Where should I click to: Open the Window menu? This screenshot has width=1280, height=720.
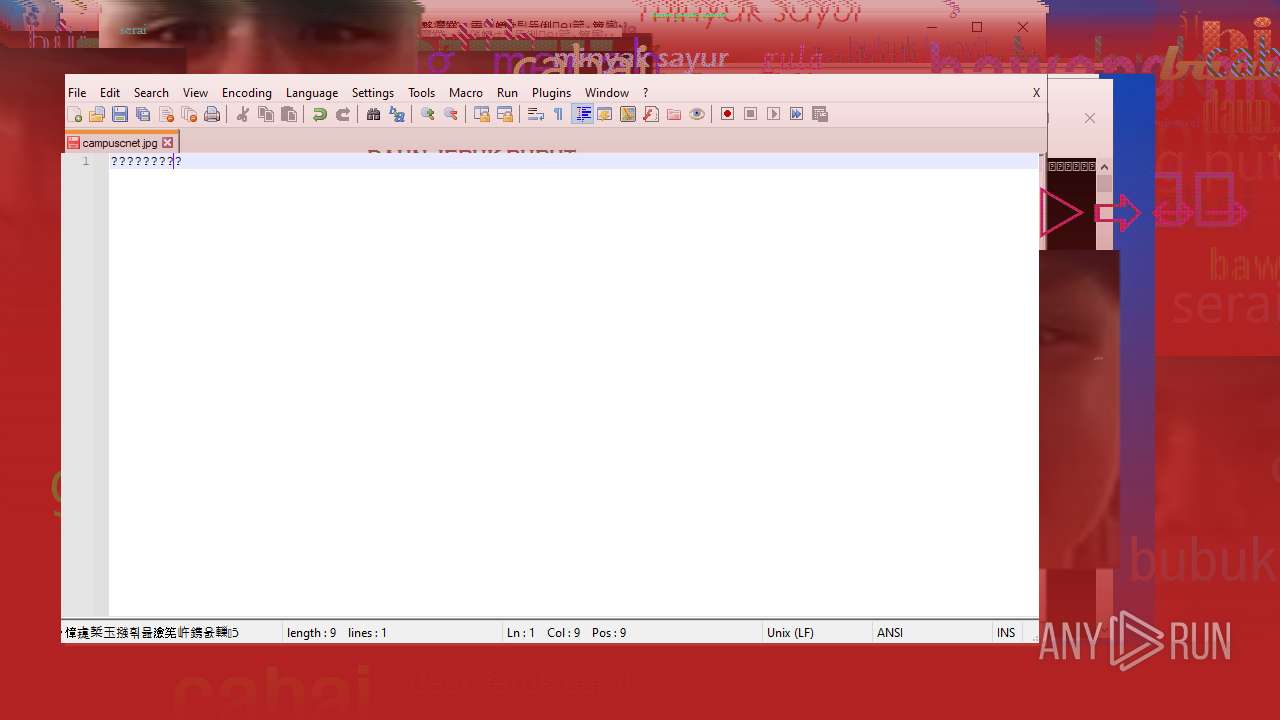(607, 92)
